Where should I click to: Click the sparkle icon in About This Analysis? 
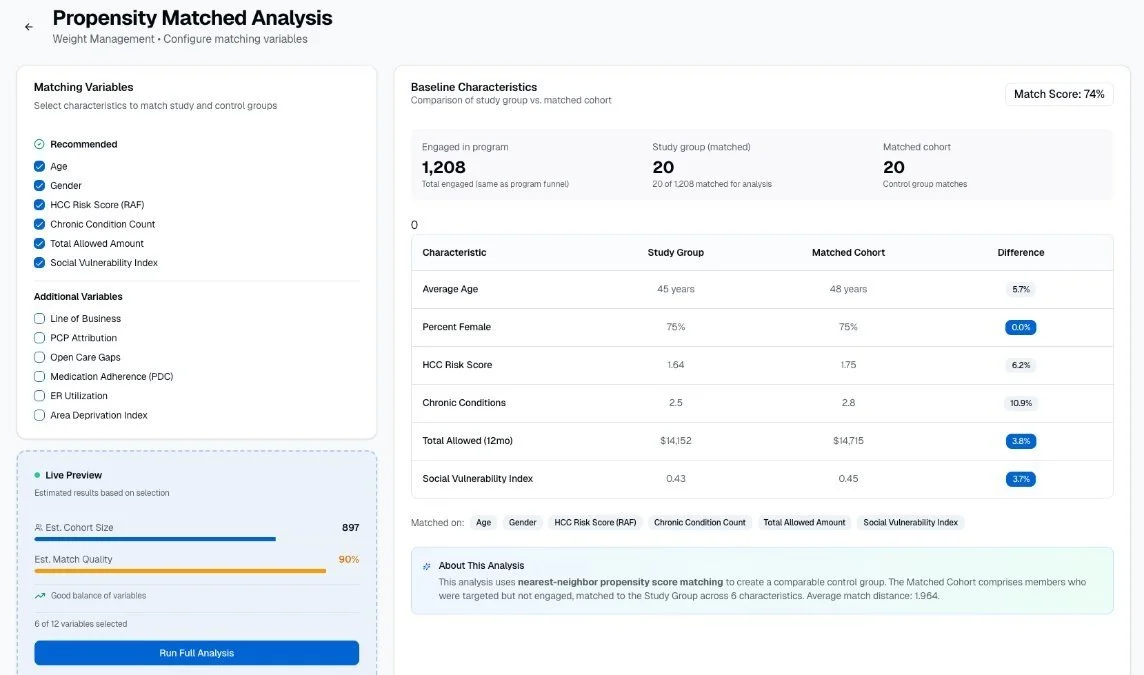(x=428, y=564)
